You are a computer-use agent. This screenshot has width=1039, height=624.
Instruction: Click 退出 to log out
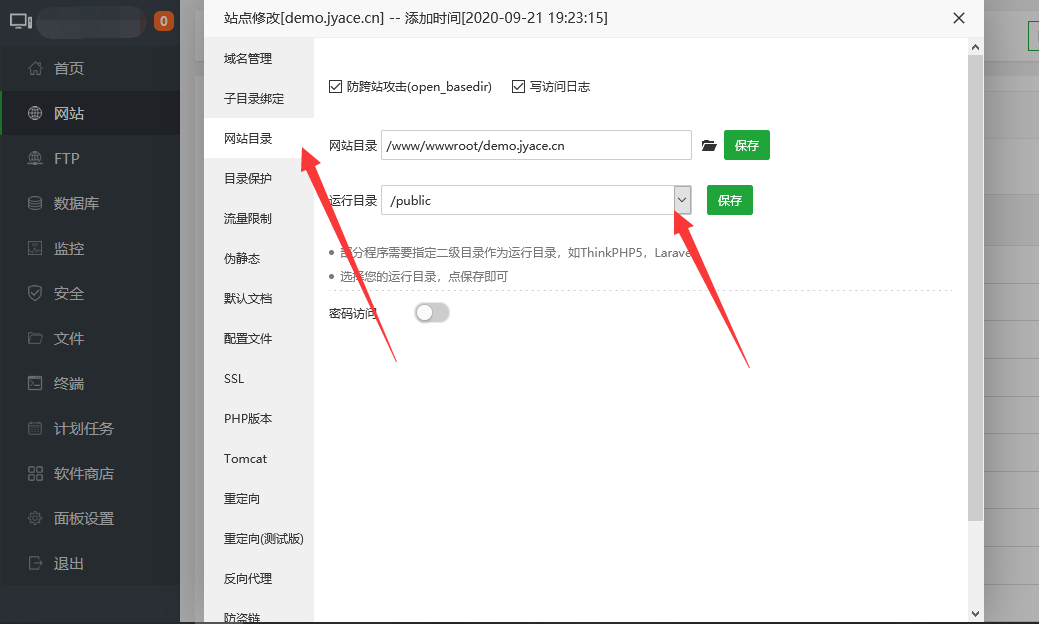pos(90,564)
